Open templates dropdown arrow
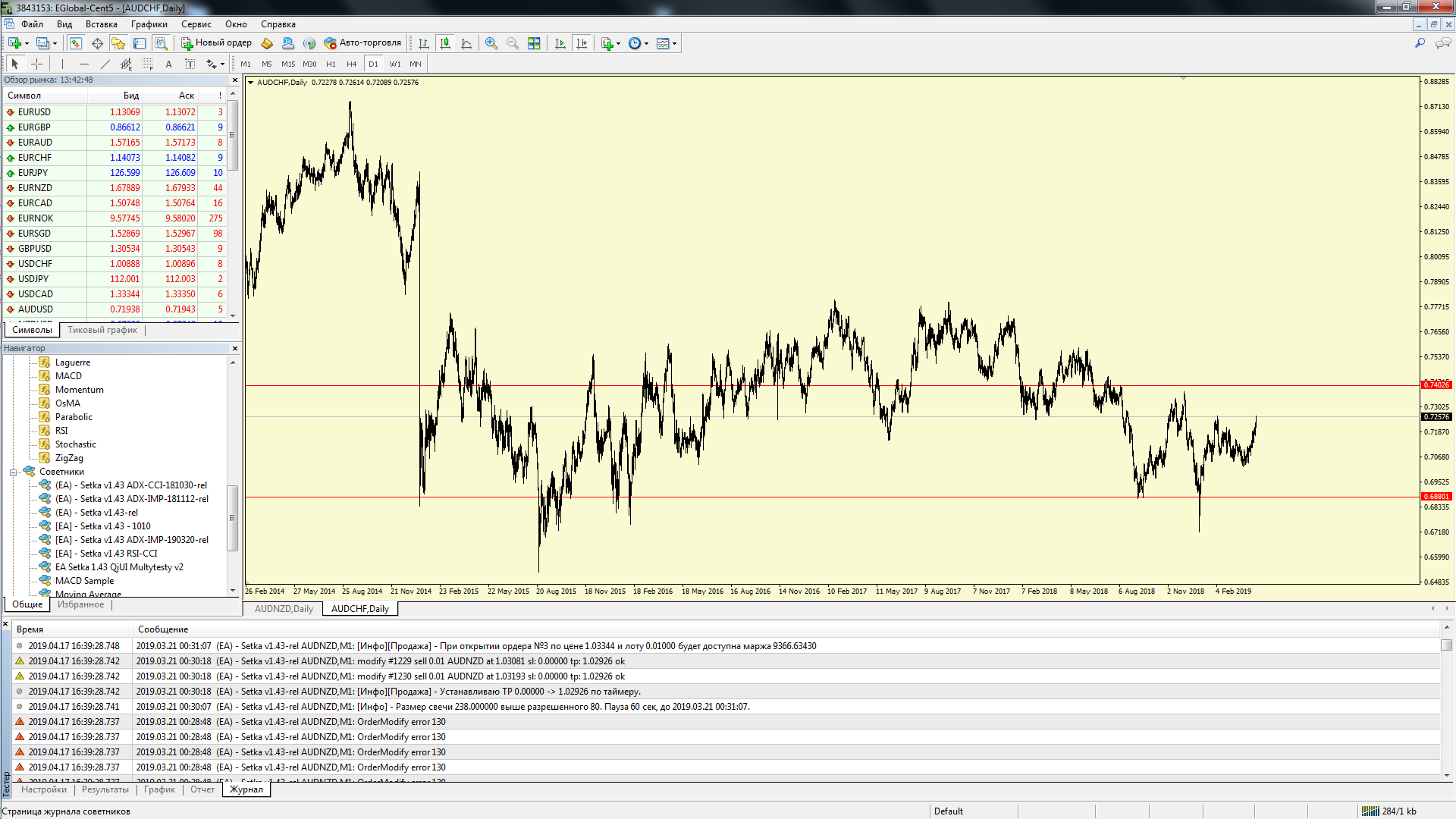 pos(674,43)
